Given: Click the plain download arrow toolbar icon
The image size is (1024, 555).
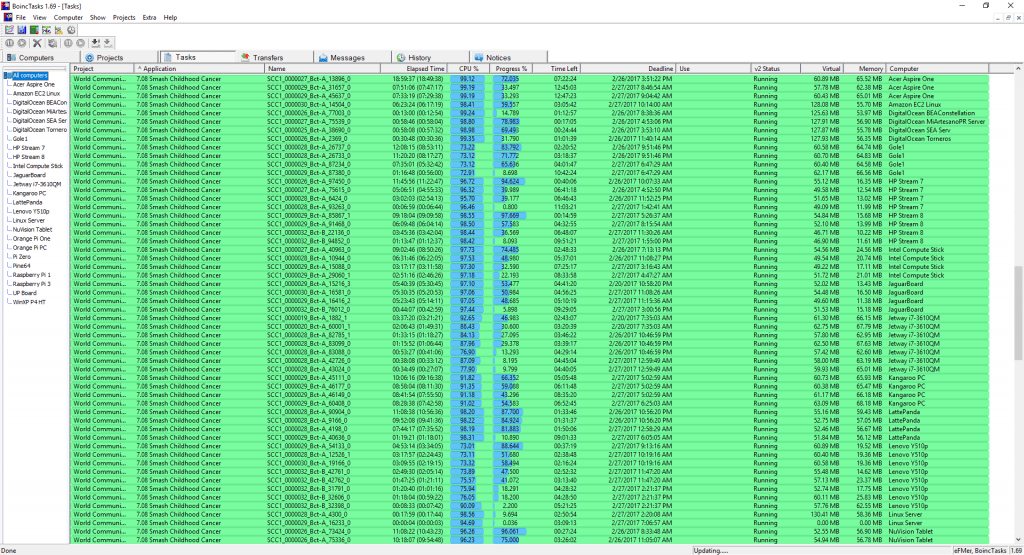Looking at the screenshot, I should (108, 43).
